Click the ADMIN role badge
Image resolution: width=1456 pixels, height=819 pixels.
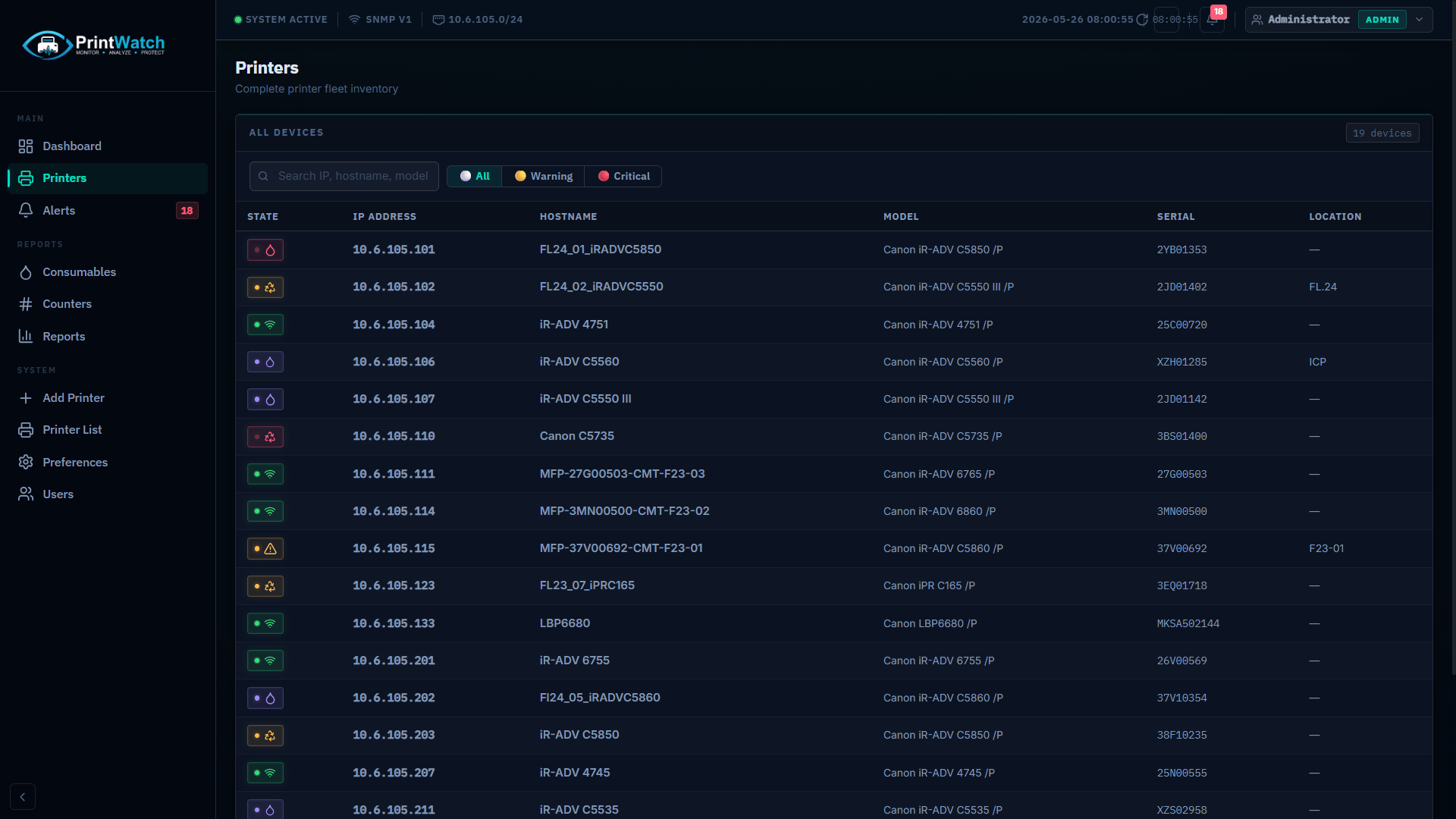pos(1382,20)
